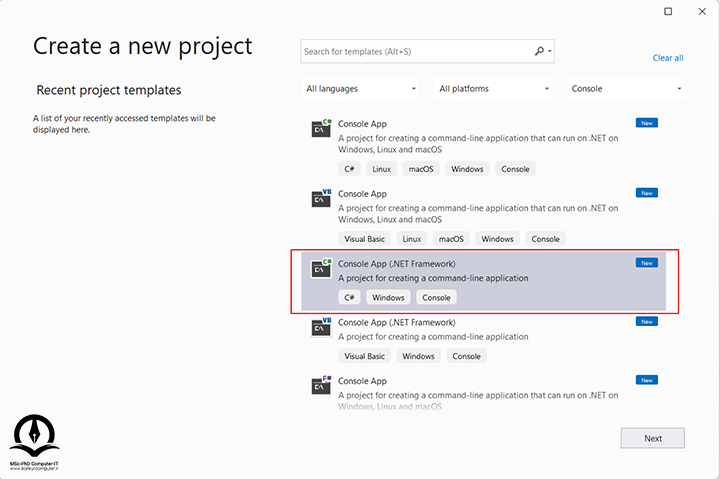Select the C# Console App icon
Viewport: 720px width, 479px height.
point(321,128)
